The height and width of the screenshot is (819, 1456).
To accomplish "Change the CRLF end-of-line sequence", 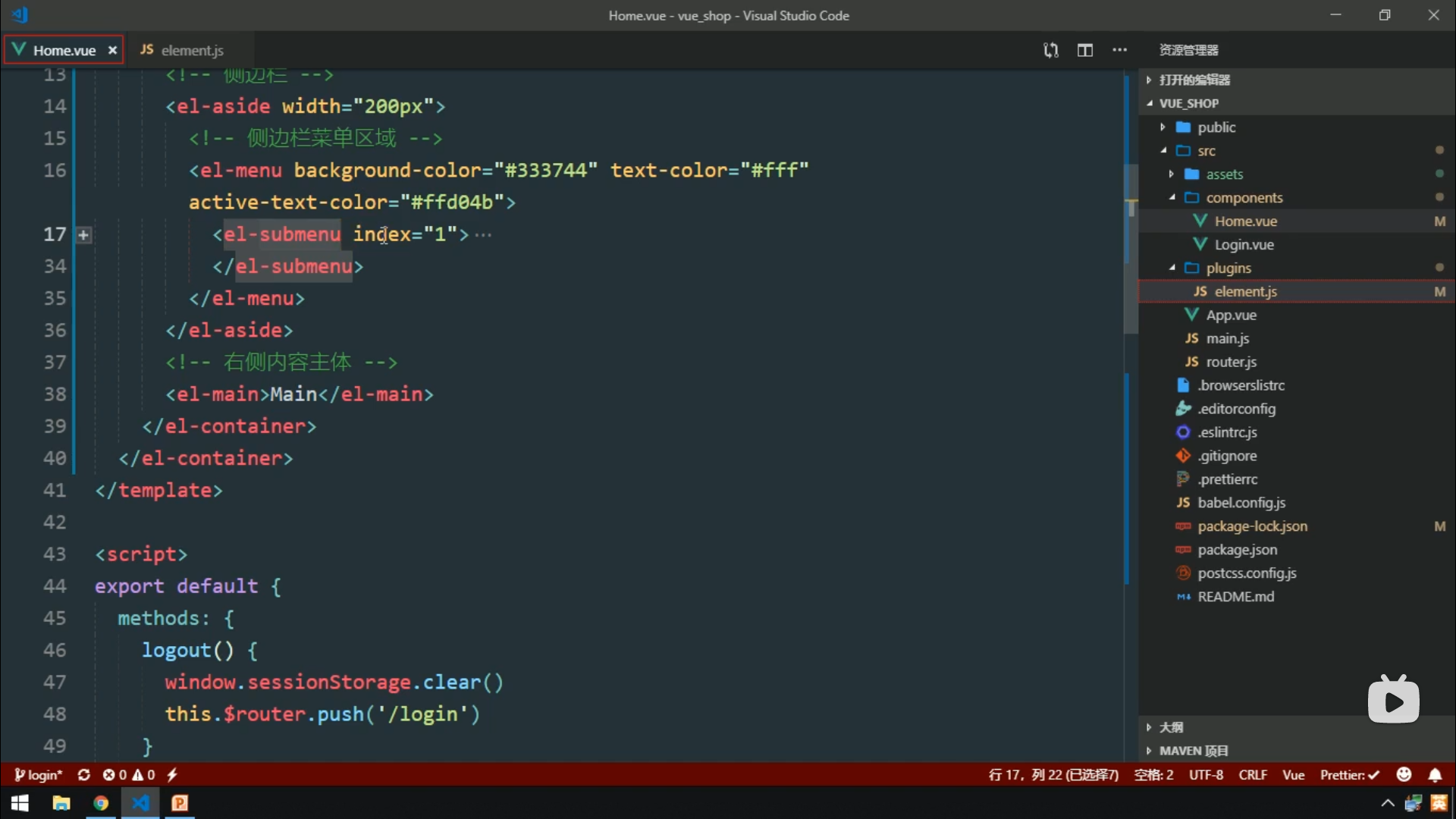I will tap(1253, 775).
